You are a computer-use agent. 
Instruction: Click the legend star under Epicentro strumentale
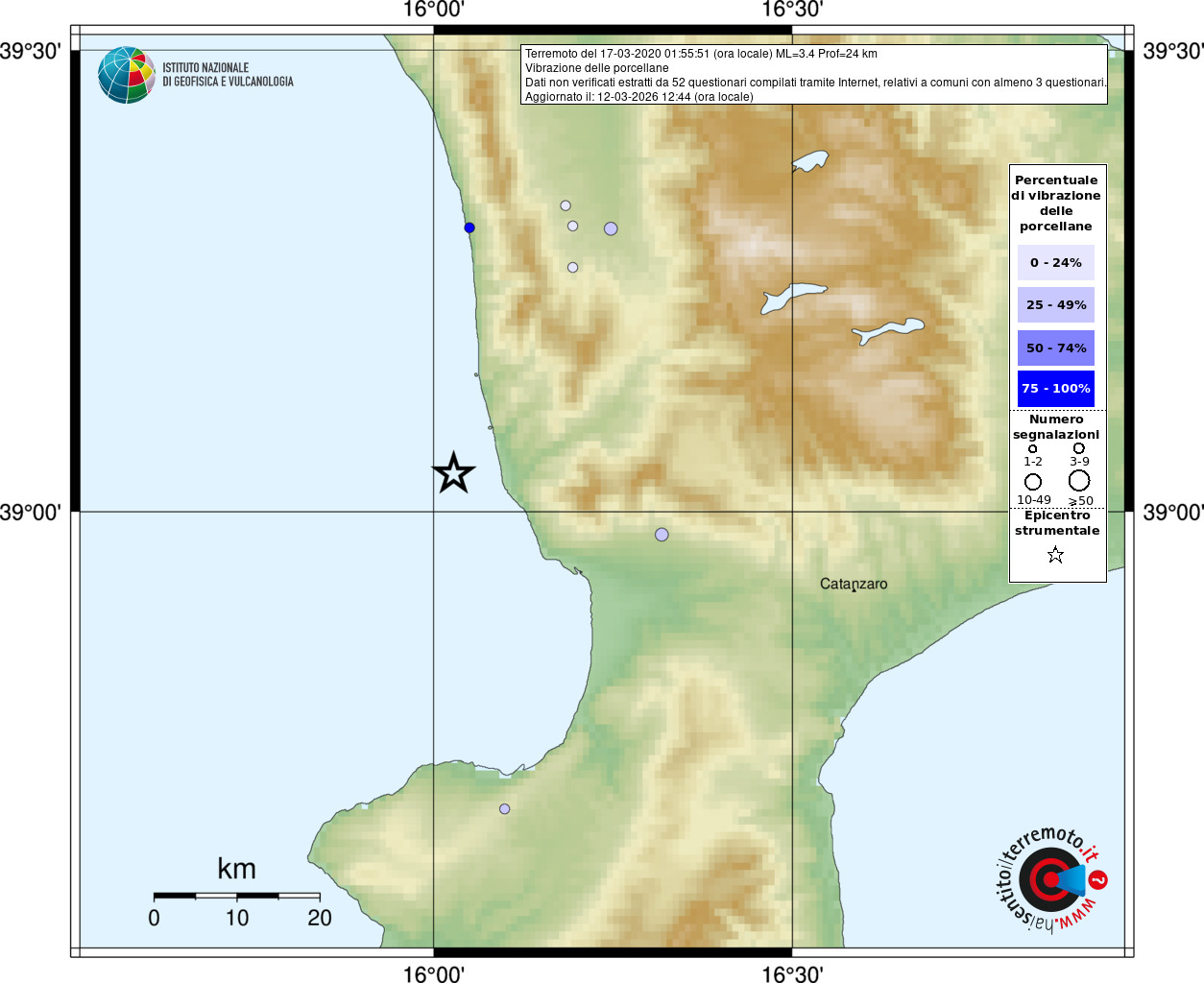pos(1055,555)
